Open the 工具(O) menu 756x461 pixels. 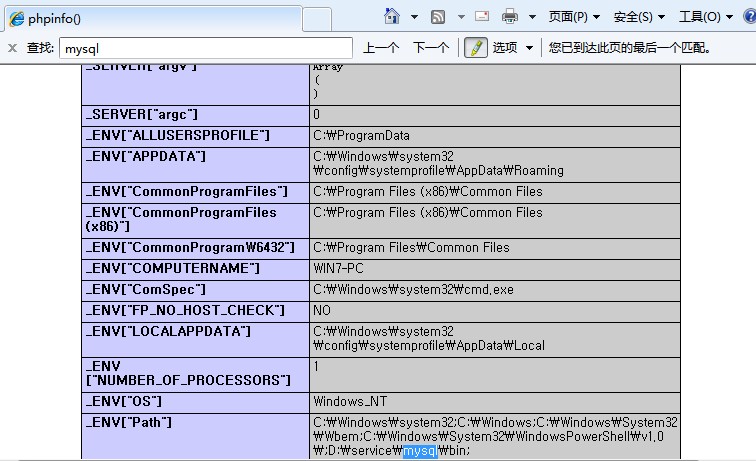[705, 17]
